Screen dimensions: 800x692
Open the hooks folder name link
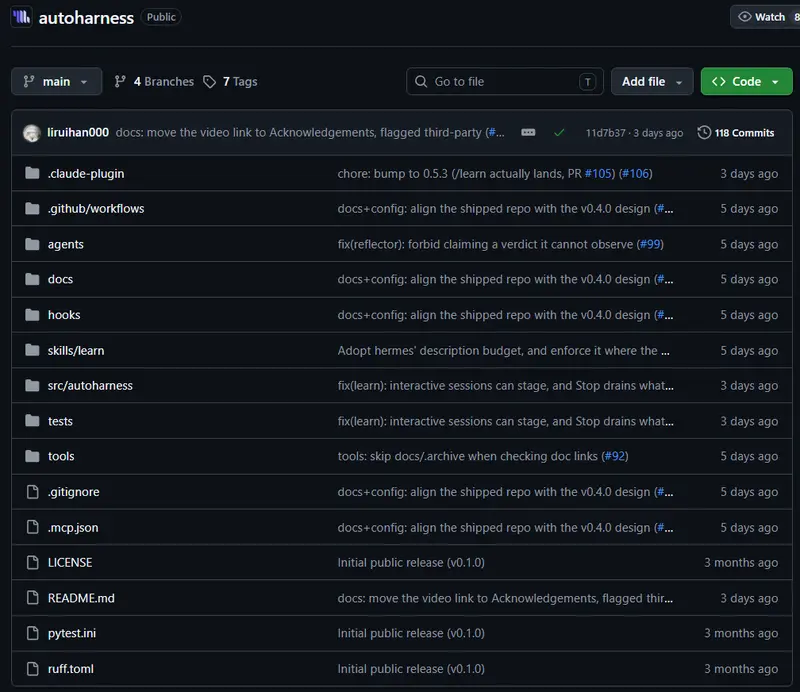coord(64,315)
